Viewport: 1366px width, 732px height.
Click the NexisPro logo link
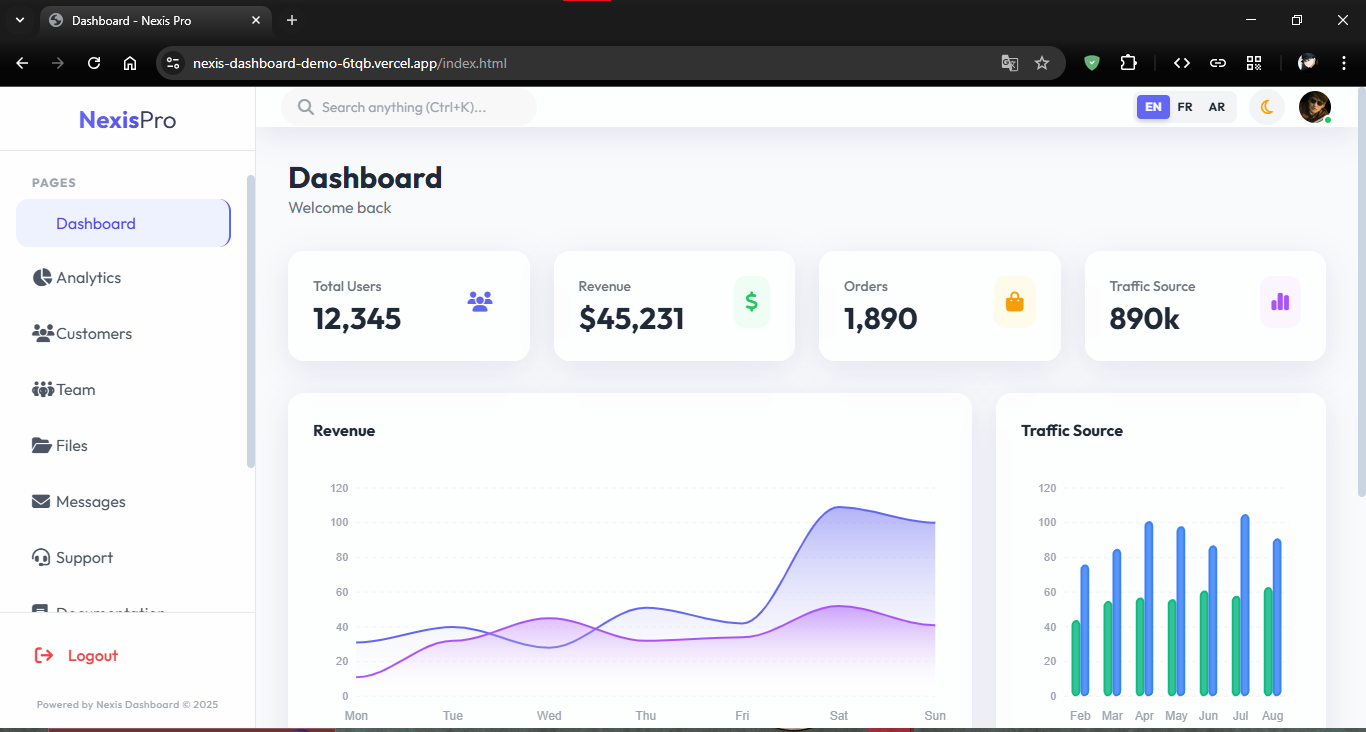point(127,119)
